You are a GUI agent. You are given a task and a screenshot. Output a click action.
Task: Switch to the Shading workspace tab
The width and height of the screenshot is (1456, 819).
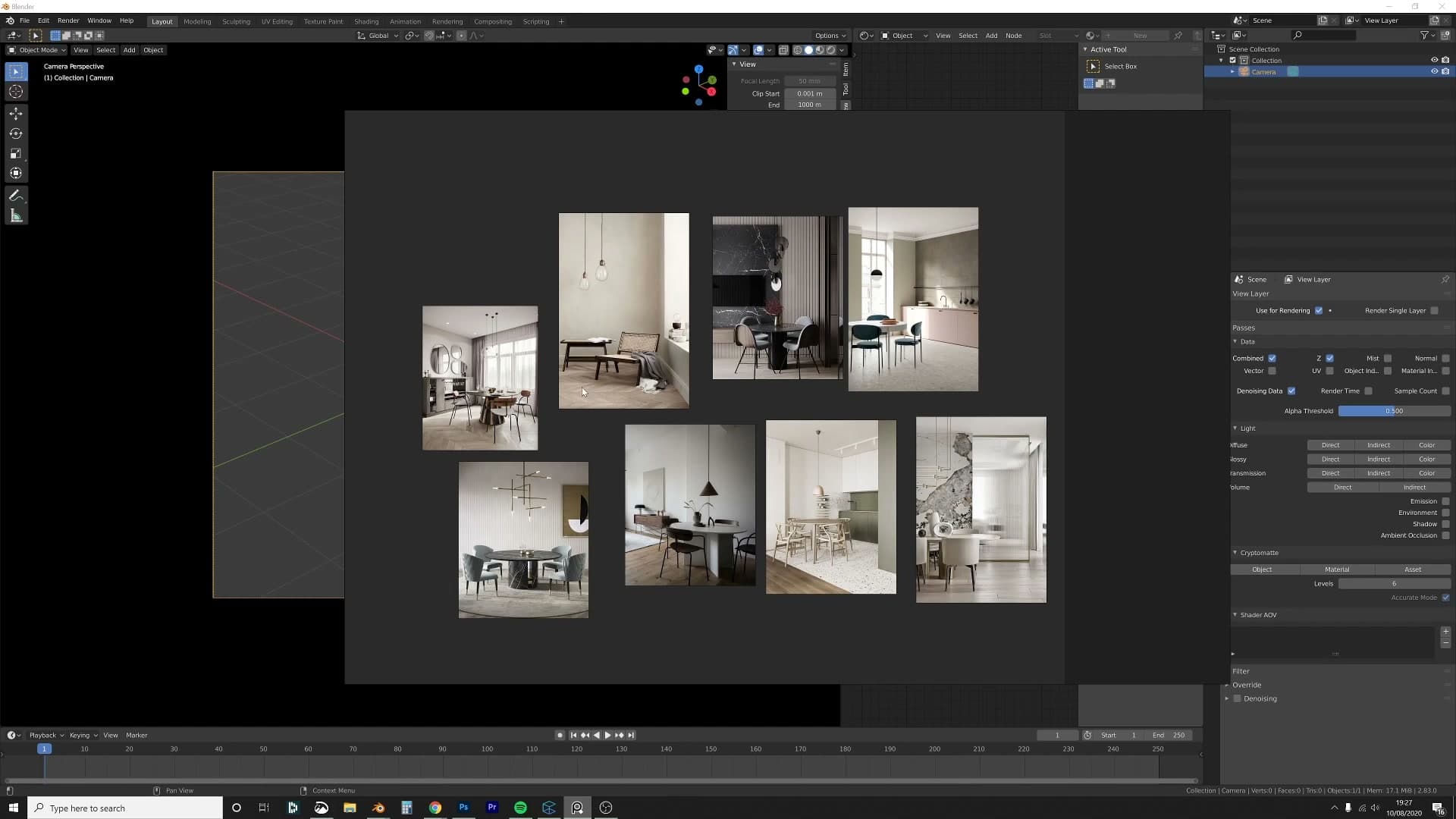click(x=366, y=21)
